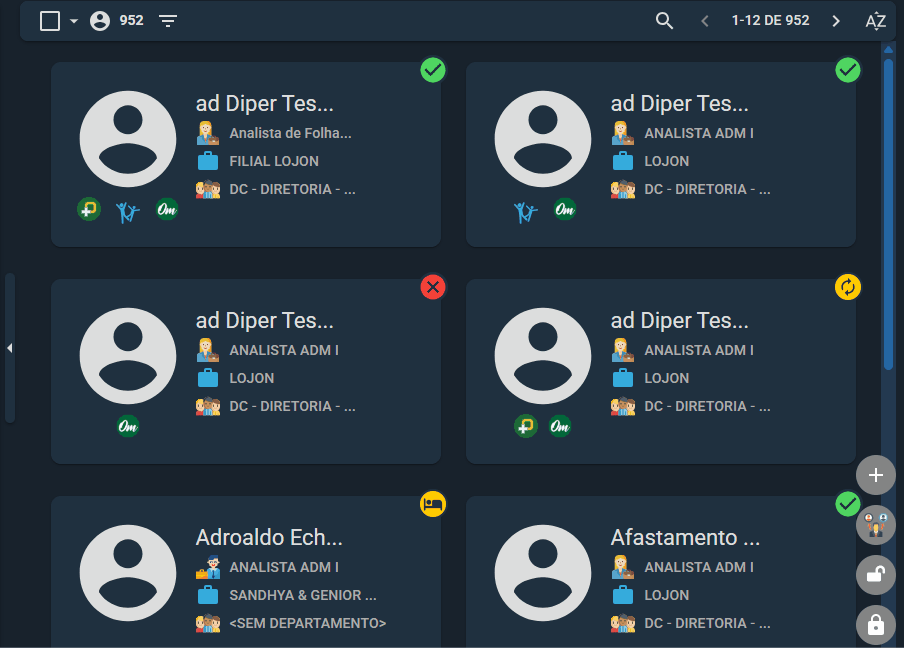Screen dimensions: 904x648
Task: Open the filter list icon
Action: (168, 21)
